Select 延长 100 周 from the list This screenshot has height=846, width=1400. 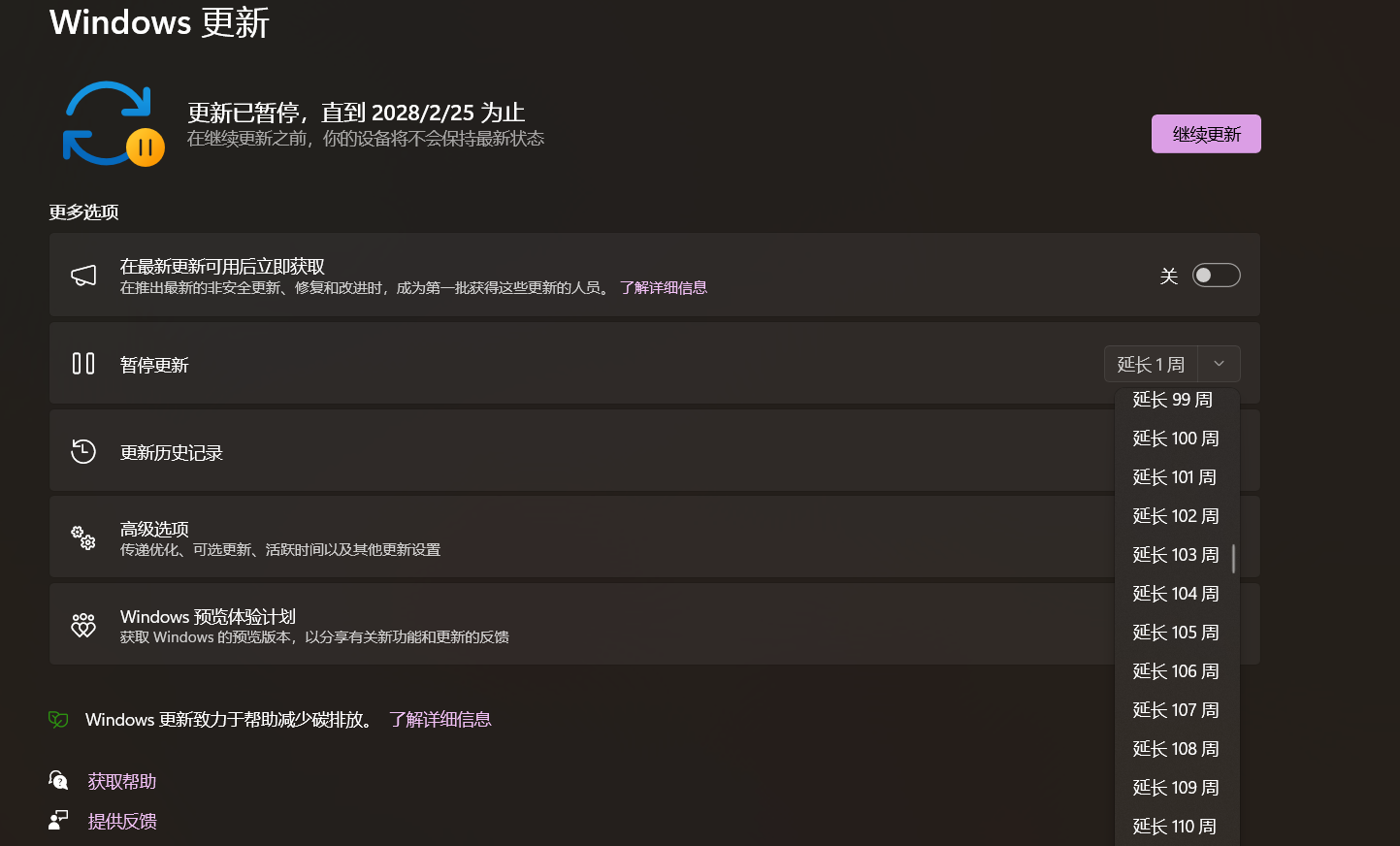tap(1177, 439)
